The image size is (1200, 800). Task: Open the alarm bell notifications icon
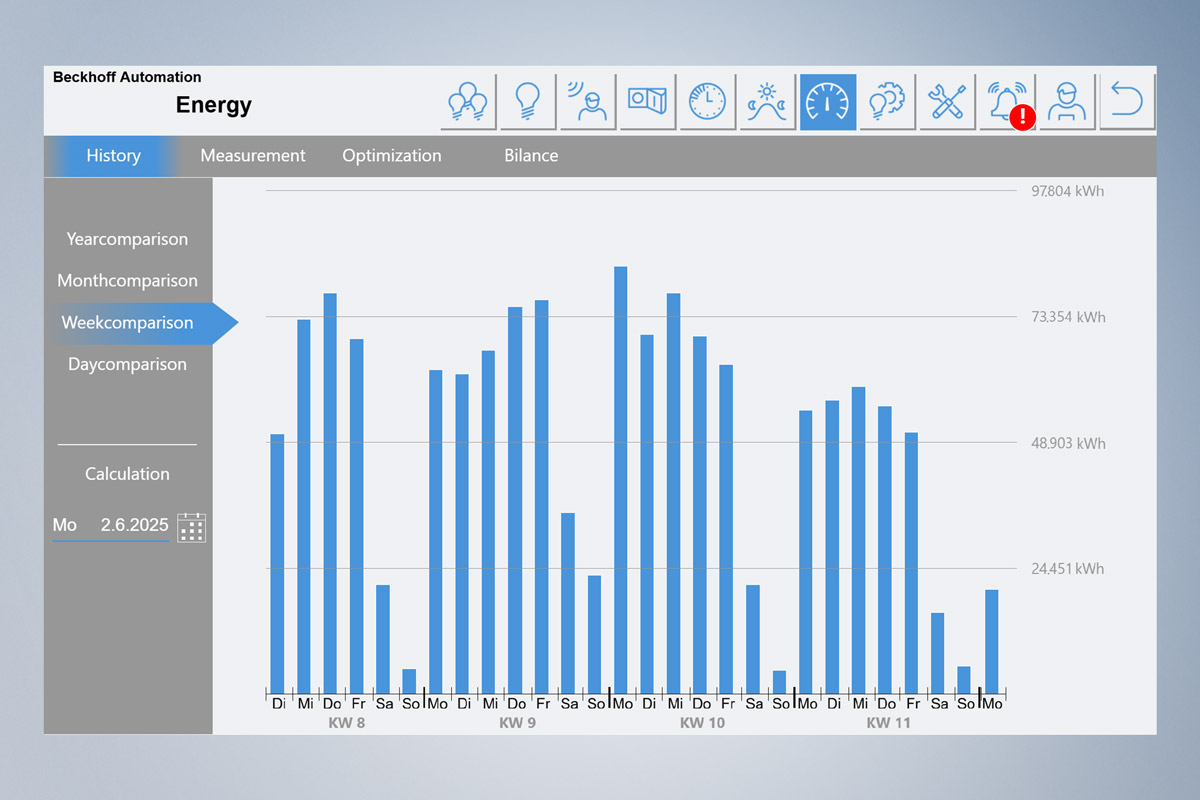(x=1007, y=101)
